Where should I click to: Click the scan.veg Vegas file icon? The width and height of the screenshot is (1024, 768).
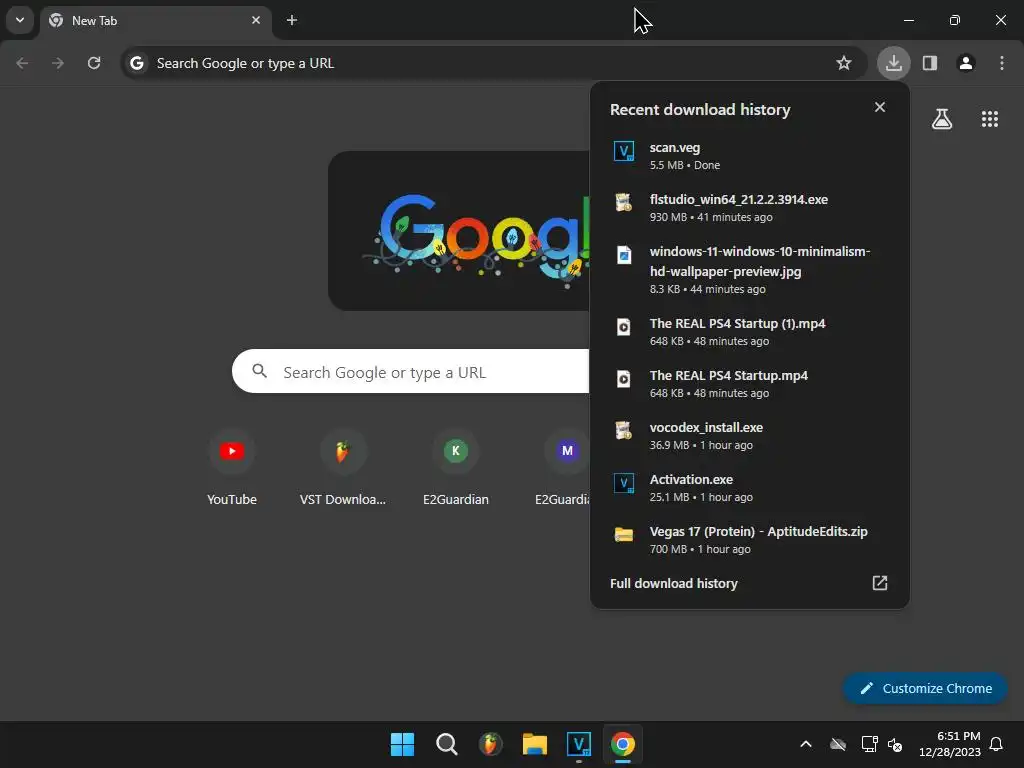(624, 152)
